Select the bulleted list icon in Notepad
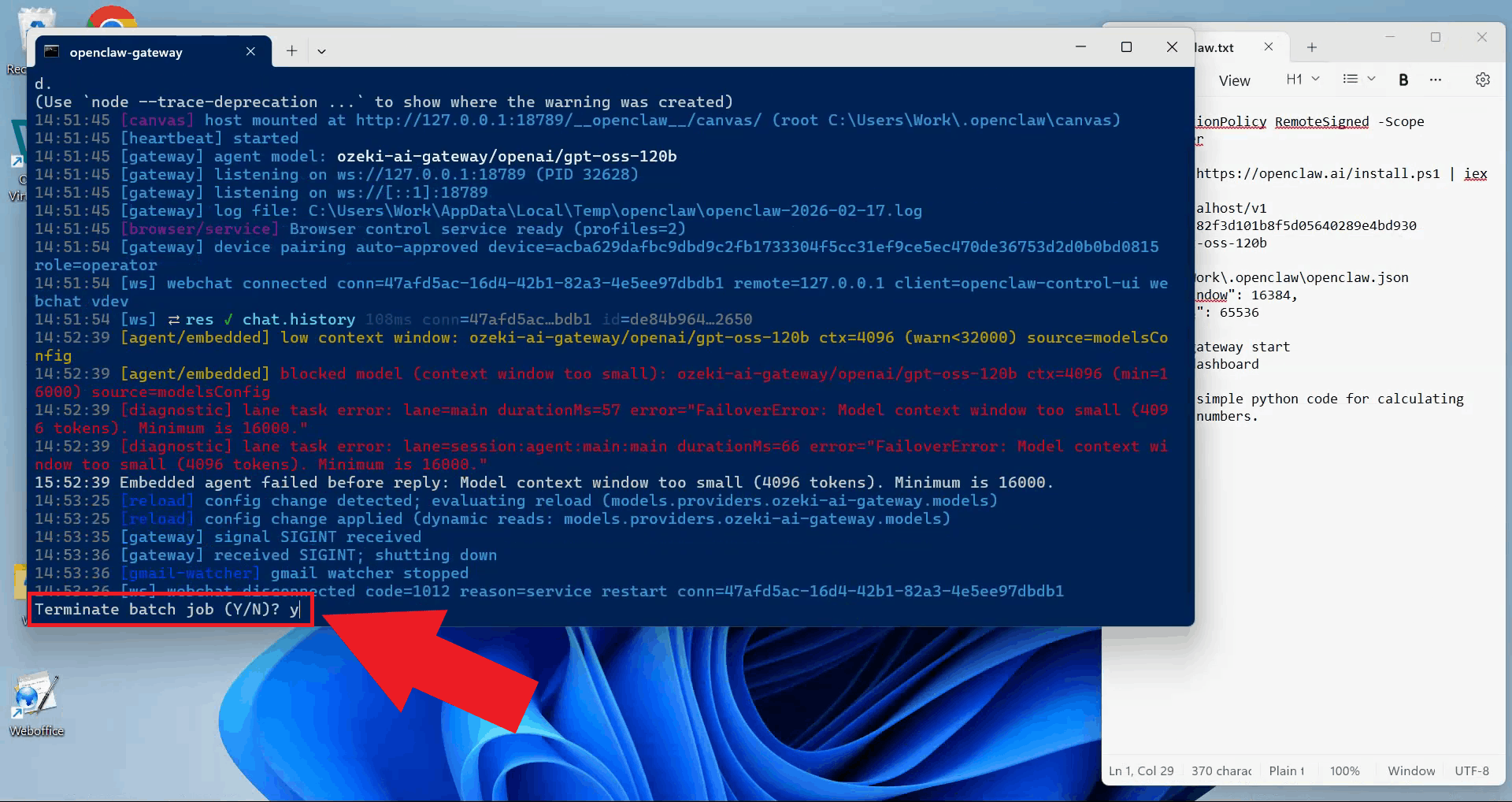 pyautogui.click(x=1351, y=79)
